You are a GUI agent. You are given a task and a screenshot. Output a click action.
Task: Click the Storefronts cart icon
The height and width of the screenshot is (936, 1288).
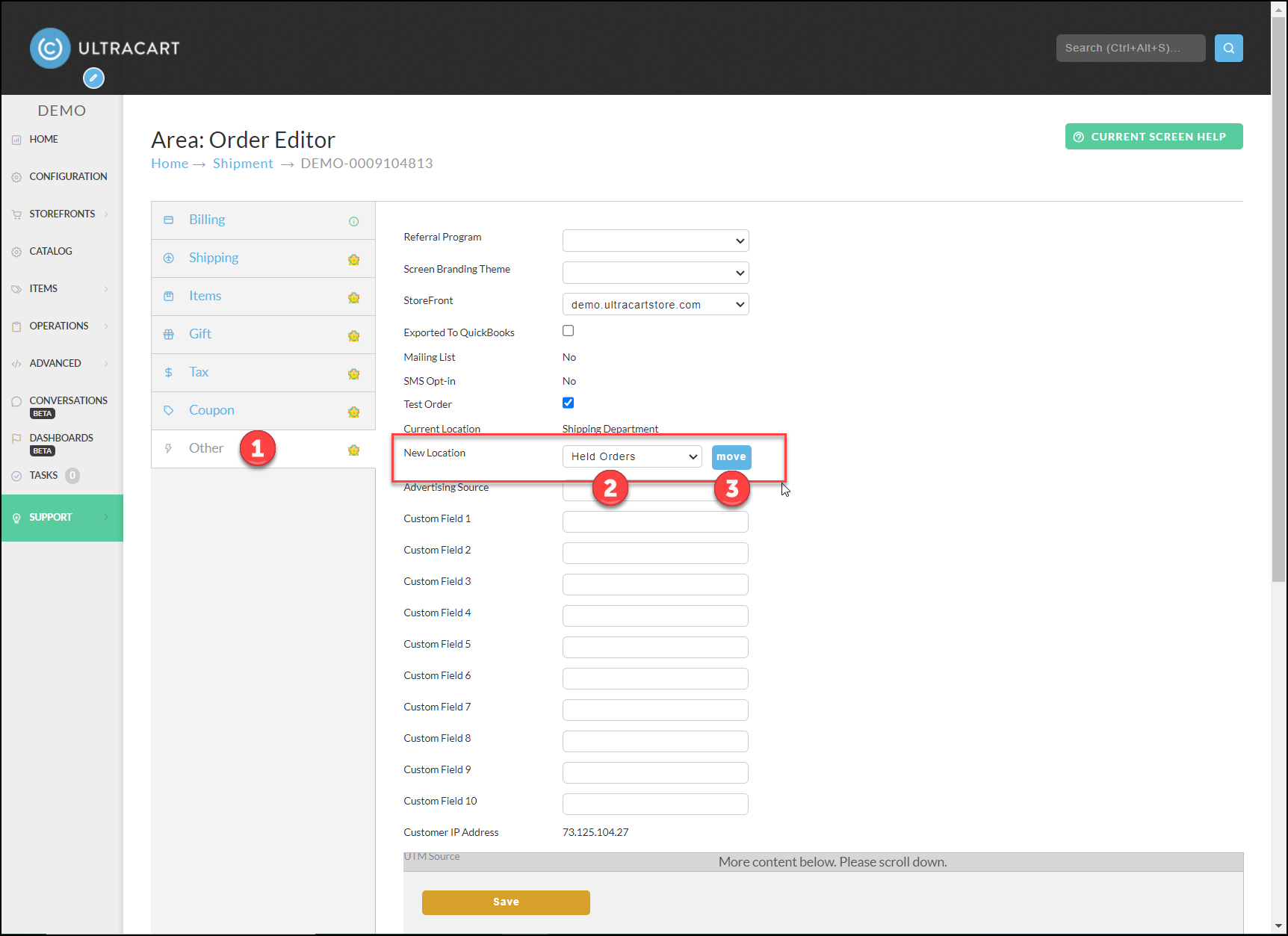click(16, 214)
